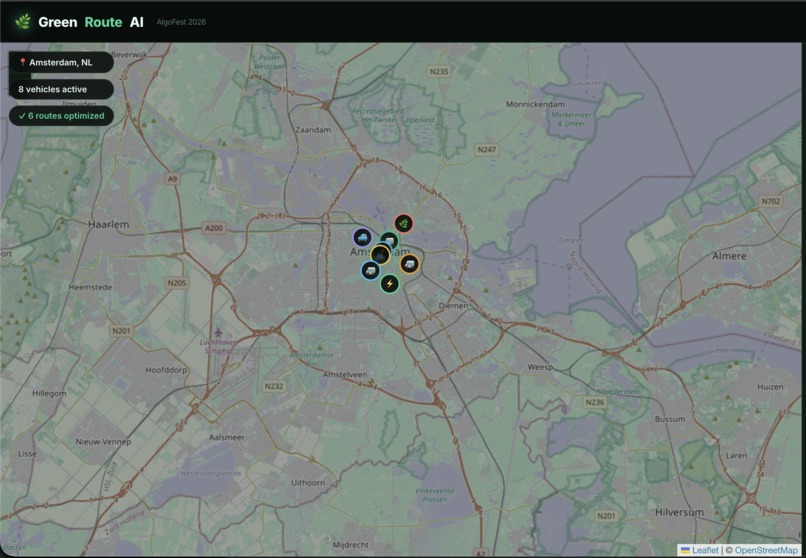Select the red-ringed leaf marker on the map
Screen dimensions: 806x558
[x=404, y=224]
